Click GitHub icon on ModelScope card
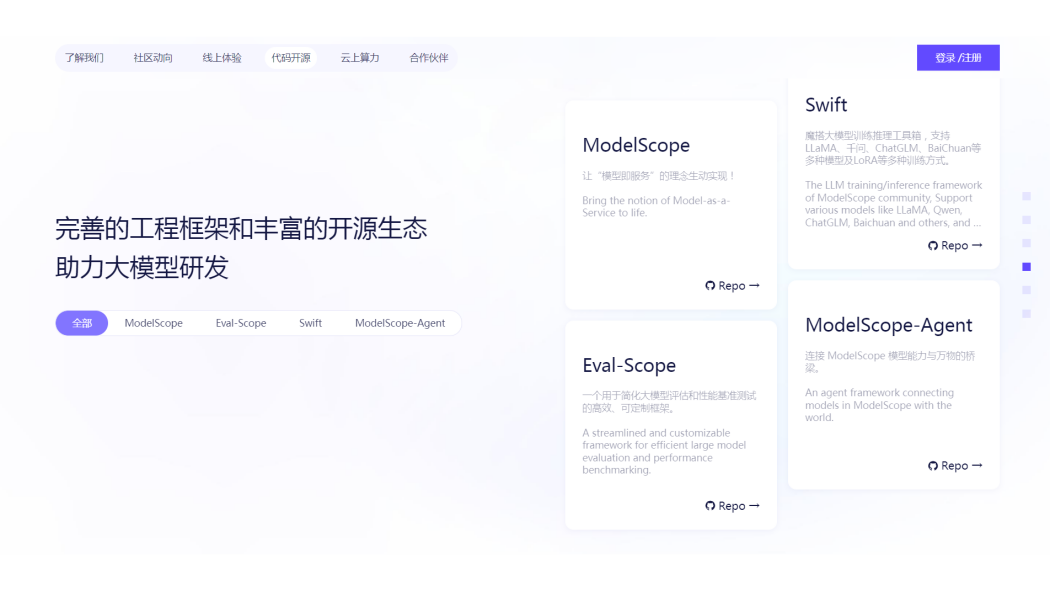Screen dimensions: 1050x591 click(710, 286)
